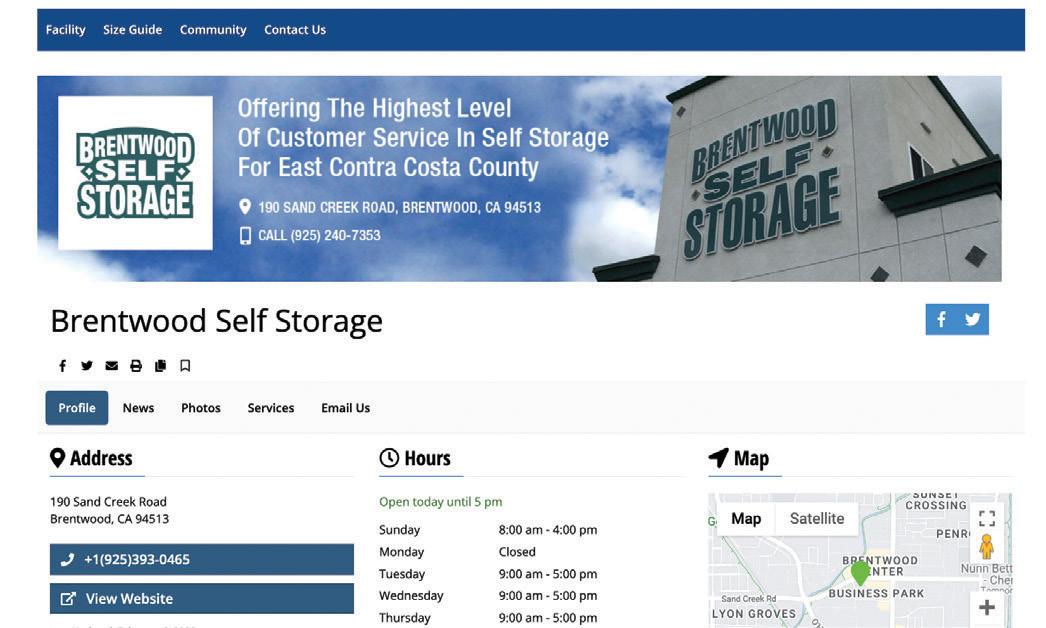
Task: Open the Email Us tab
Action: (346, 408)
